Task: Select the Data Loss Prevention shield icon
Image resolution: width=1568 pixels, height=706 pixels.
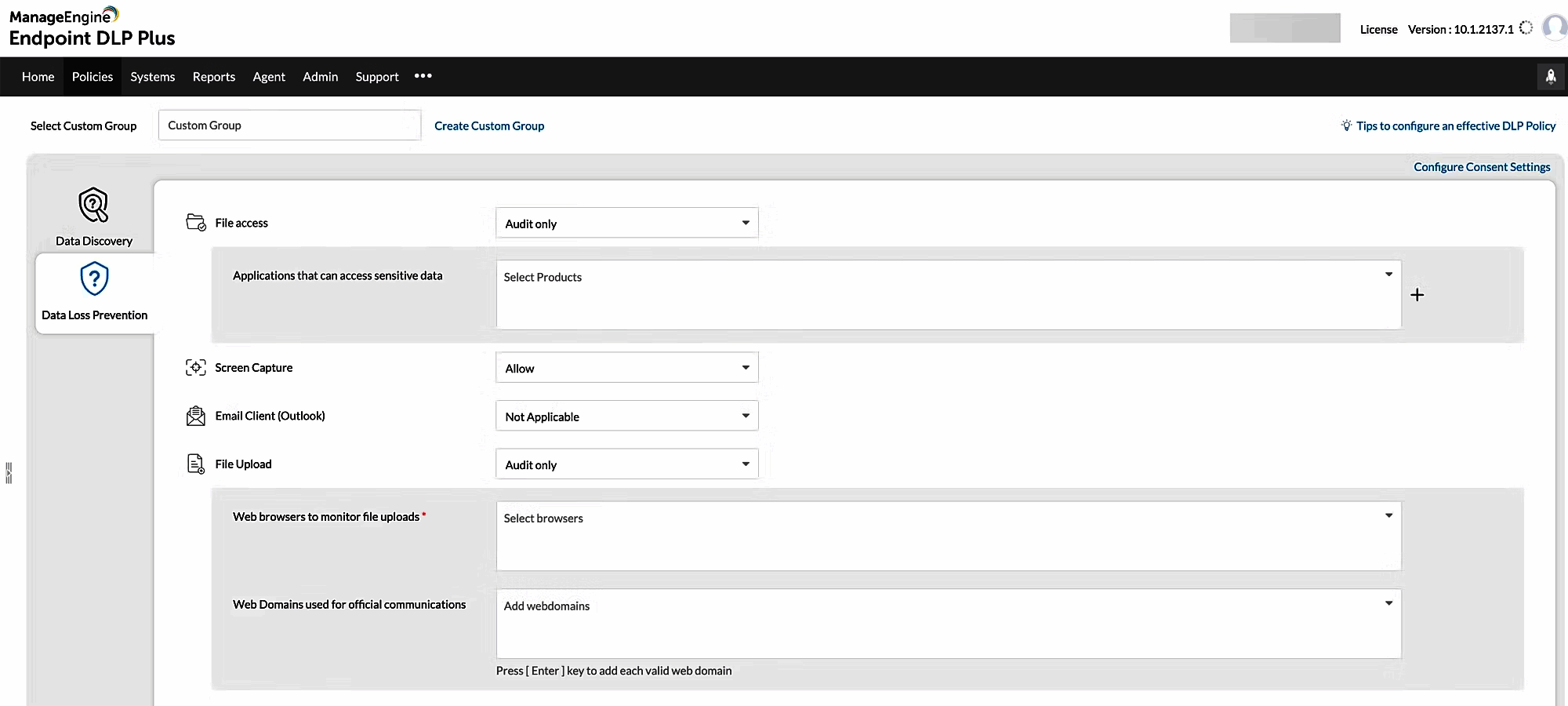Action: (94, 278)
